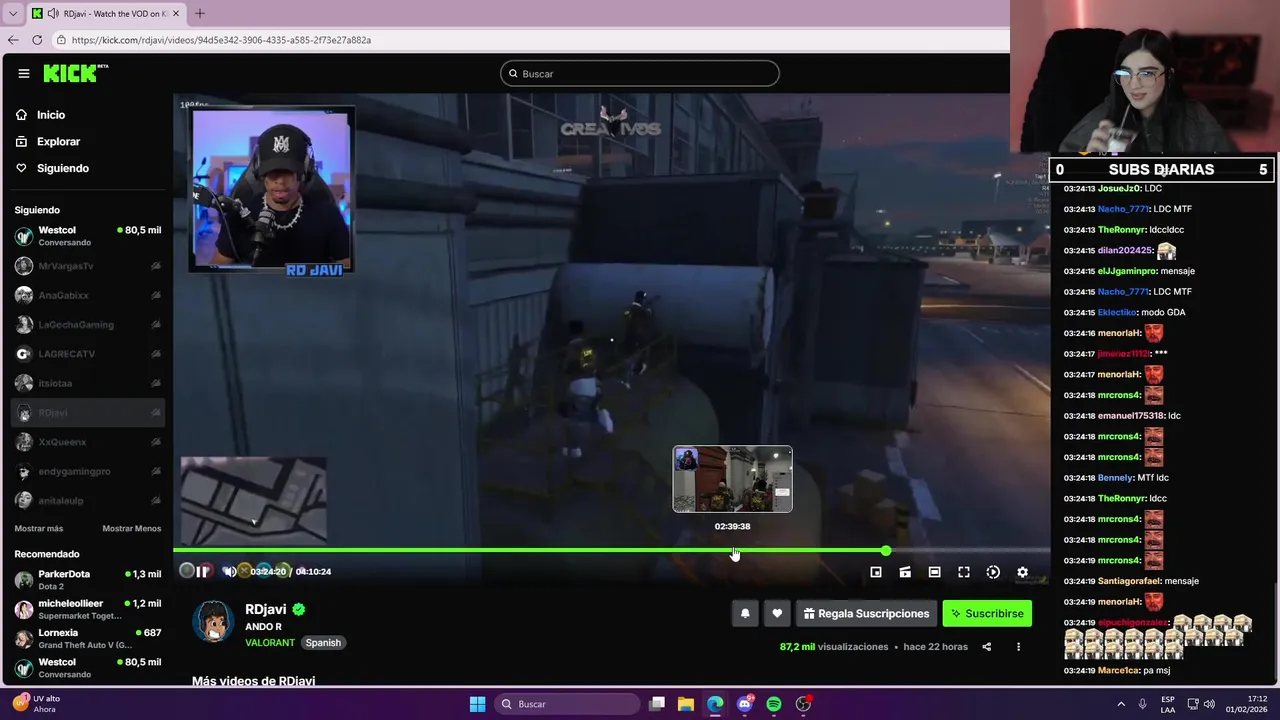This screenshot has height=720, width=1280.
Task: Open the ESP LAA language switcher
Action: tap(1168, 704)
